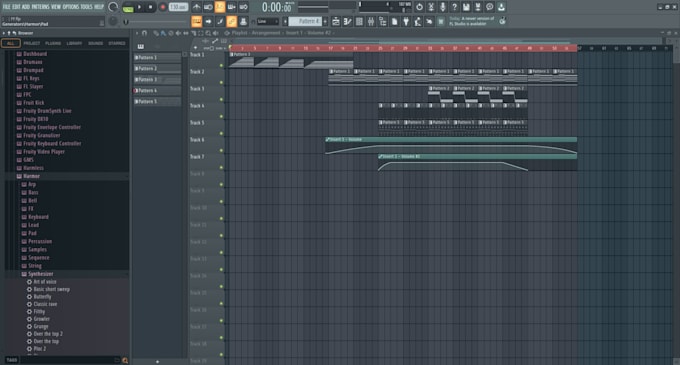Click the 130 tempo field
Image resolution: width=680 pixels, height=365 pixels.
[x=178, y=7]
